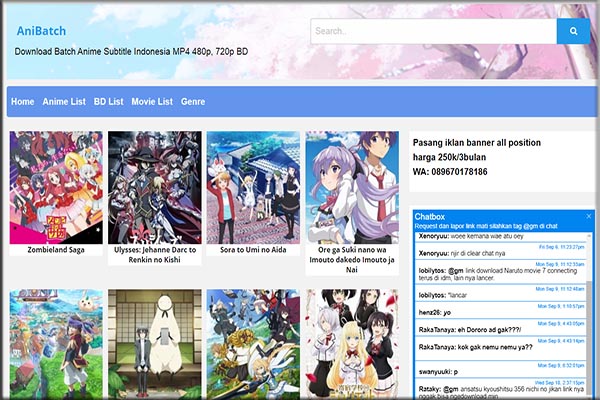Open the Movie List menu item

tap(152, 101)
